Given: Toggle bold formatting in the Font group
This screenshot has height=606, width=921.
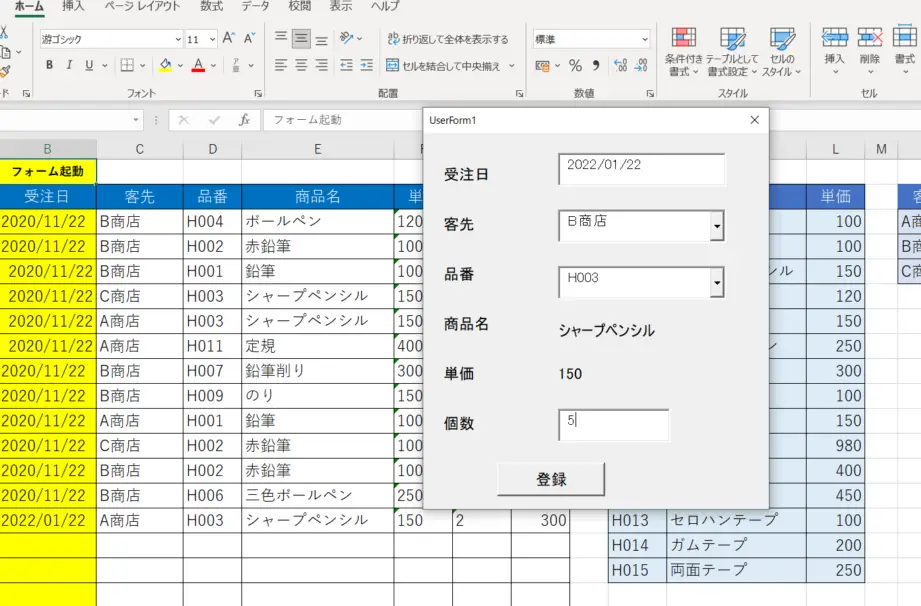Looking at the screenshot, I should (49, 65).
